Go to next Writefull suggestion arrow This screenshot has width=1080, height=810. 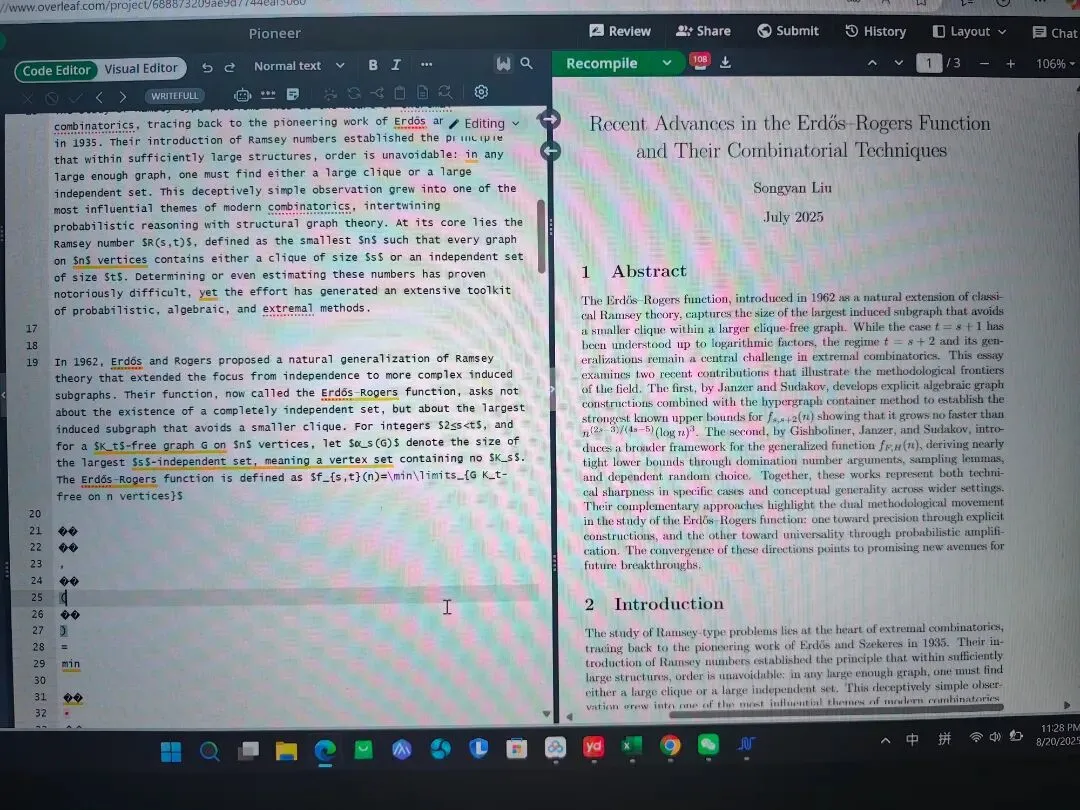point(123,96)
